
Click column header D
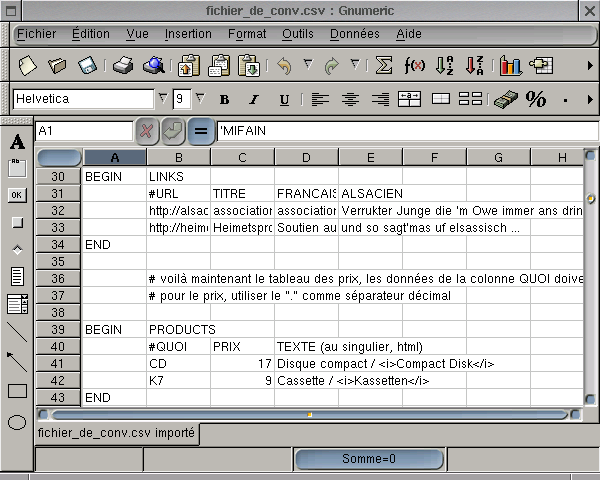[306, 157]
